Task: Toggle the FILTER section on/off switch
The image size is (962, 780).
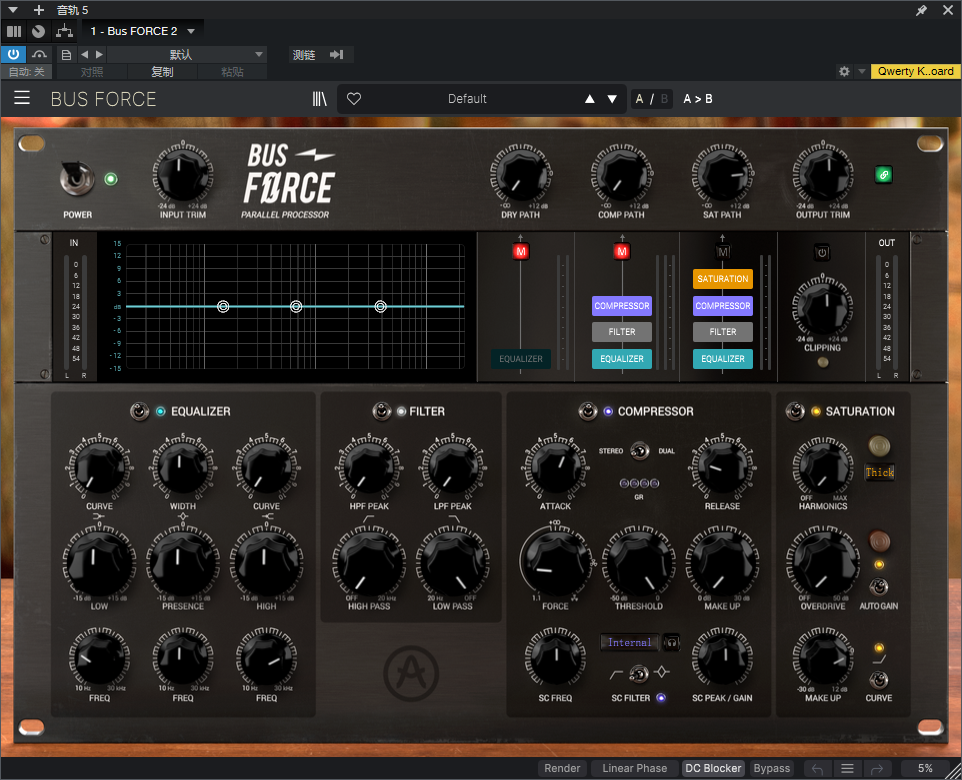Action: click(382, 411)
